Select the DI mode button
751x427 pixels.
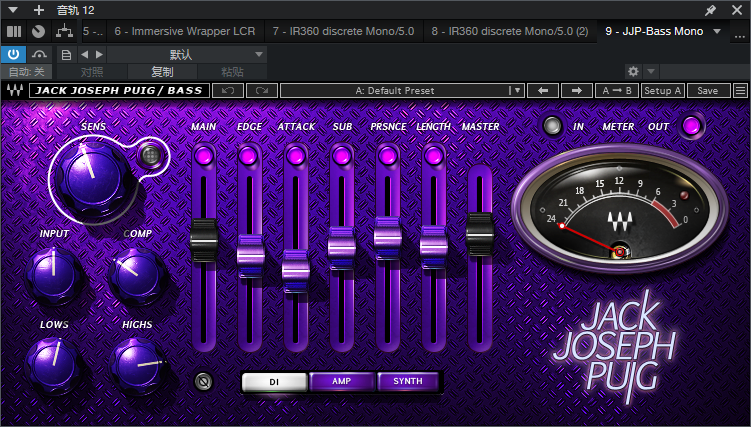(274, 382)
